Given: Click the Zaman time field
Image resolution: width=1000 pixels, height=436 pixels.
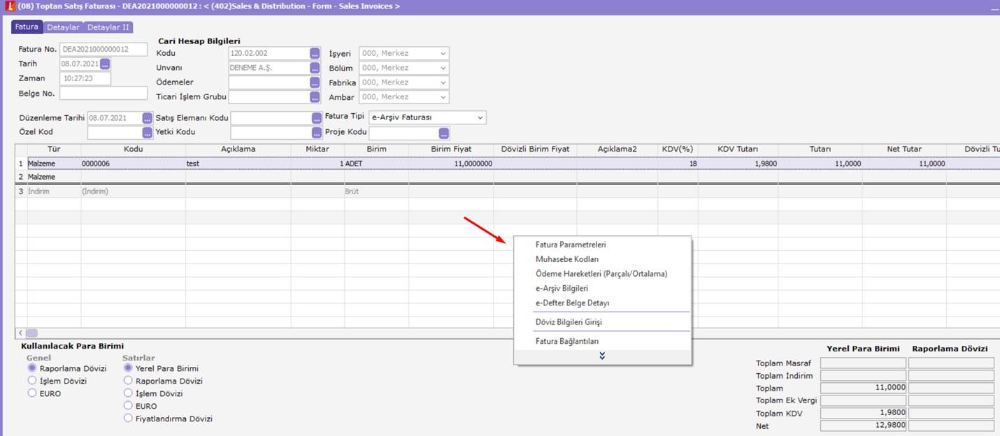Looking at the screenshot, I should (85, 78).
